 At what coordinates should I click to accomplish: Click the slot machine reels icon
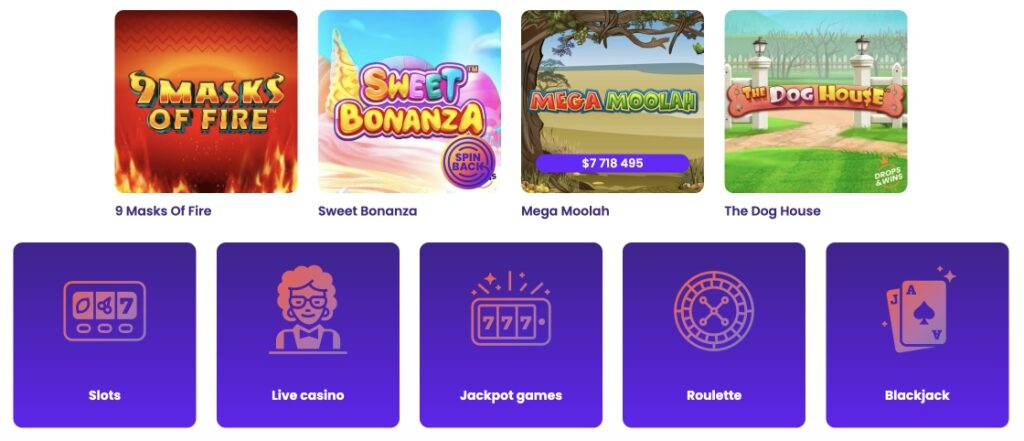104,311
